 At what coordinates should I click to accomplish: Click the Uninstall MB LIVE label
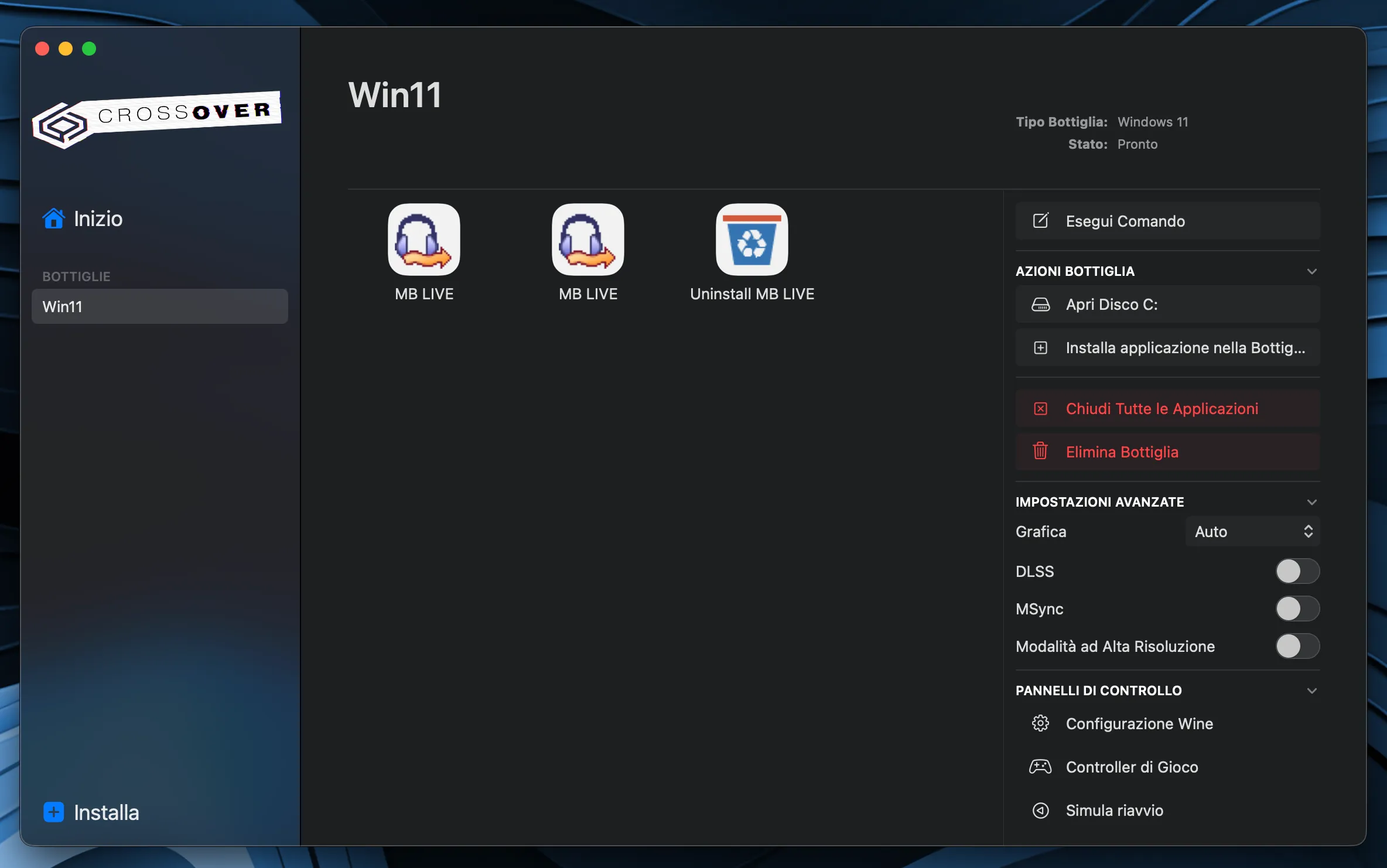click(x=752, y=294)
